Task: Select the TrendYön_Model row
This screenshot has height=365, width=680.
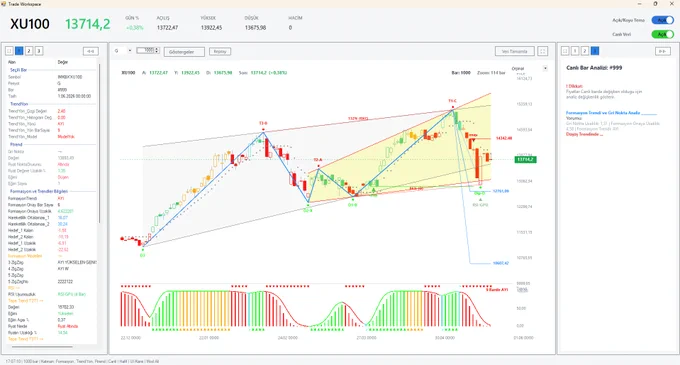Action: (51, 137)
